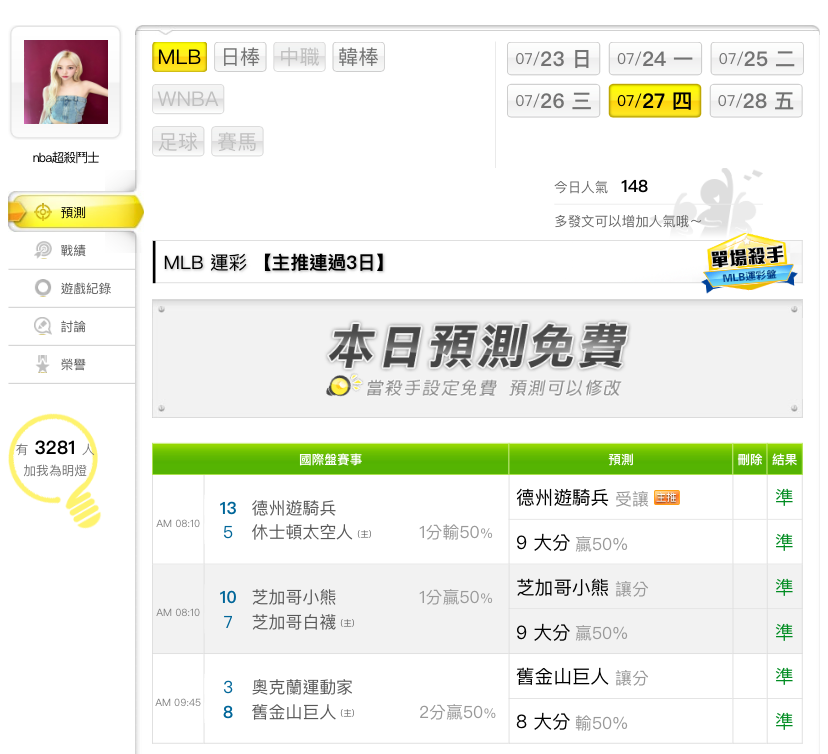Screen dimensions: 828x754
Task: Open the nba超殺鬥士 profile photo
Action: [66, 82]
